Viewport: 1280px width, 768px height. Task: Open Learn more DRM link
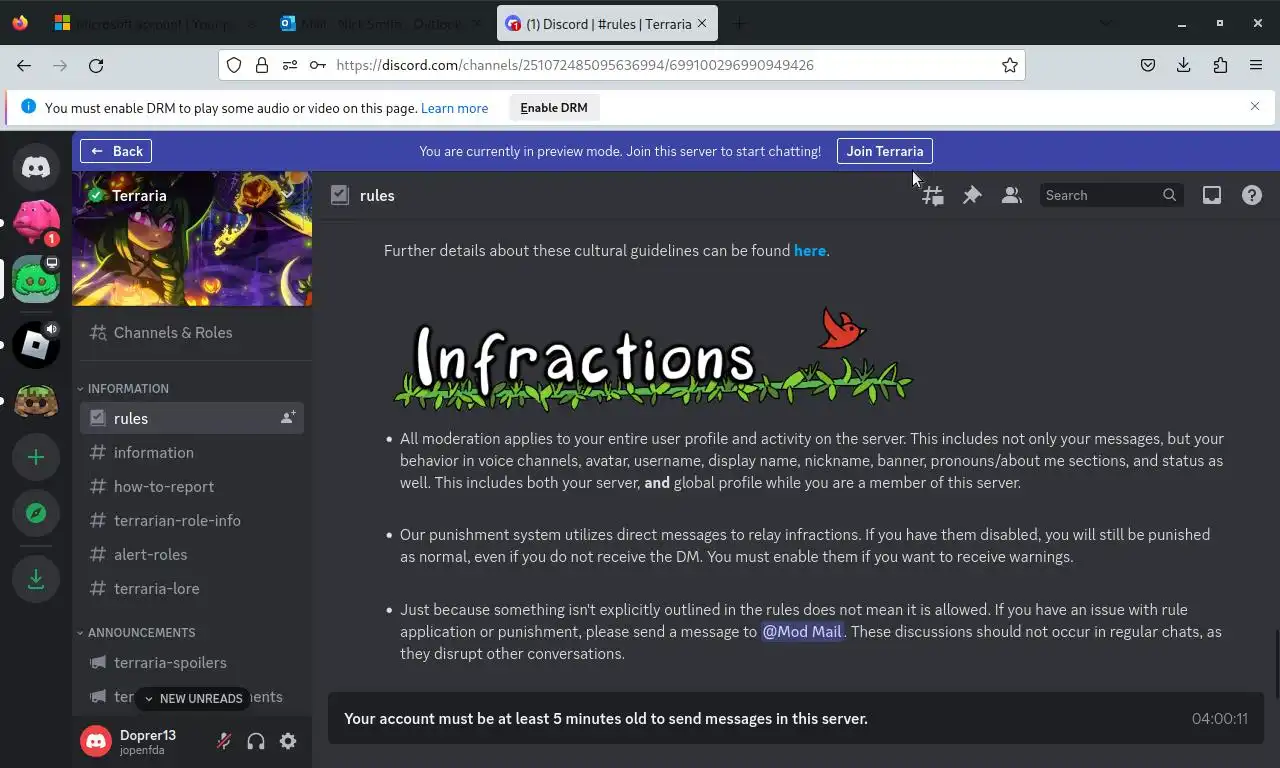coord(455,108)
